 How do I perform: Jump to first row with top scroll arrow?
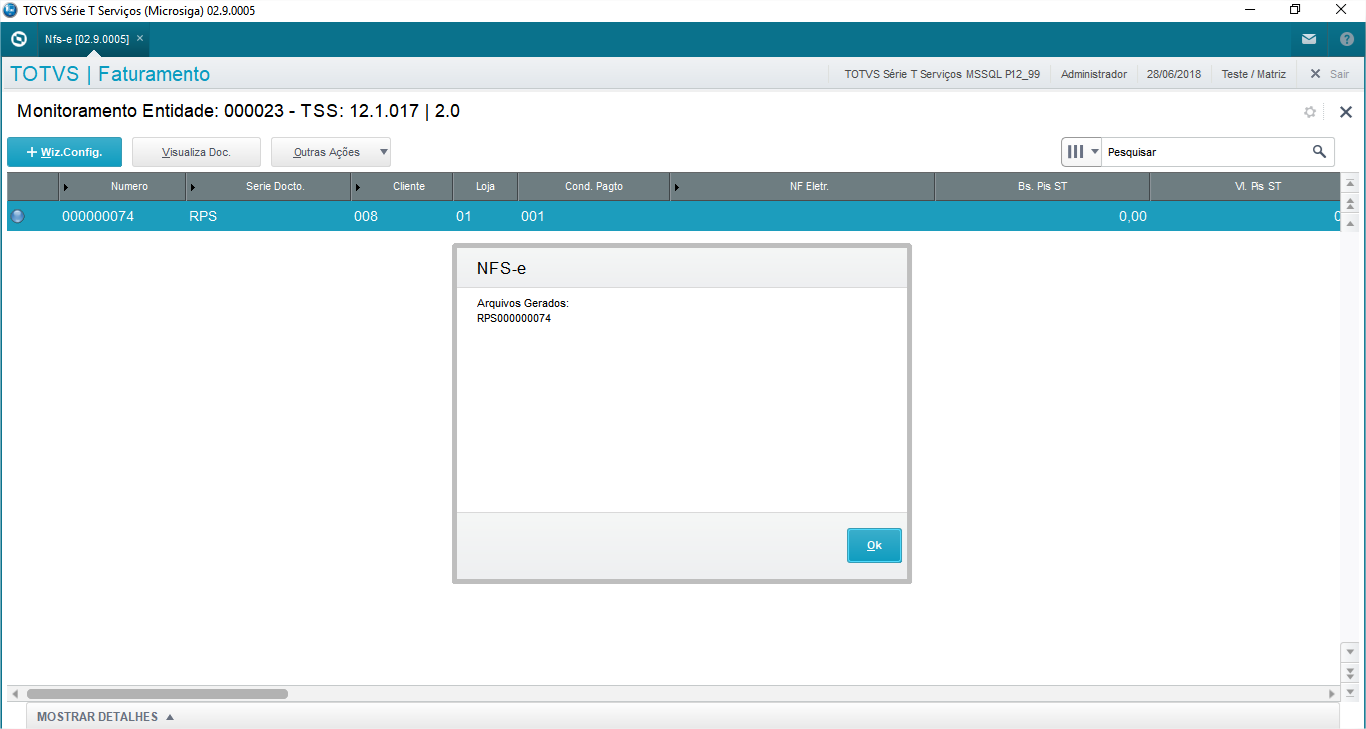[x=1350, y=184]
